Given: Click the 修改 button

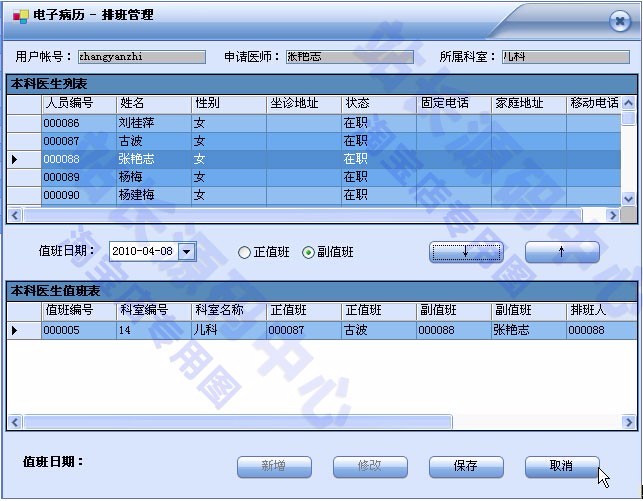Looking at the screenshot, I should tap(369, 466).
